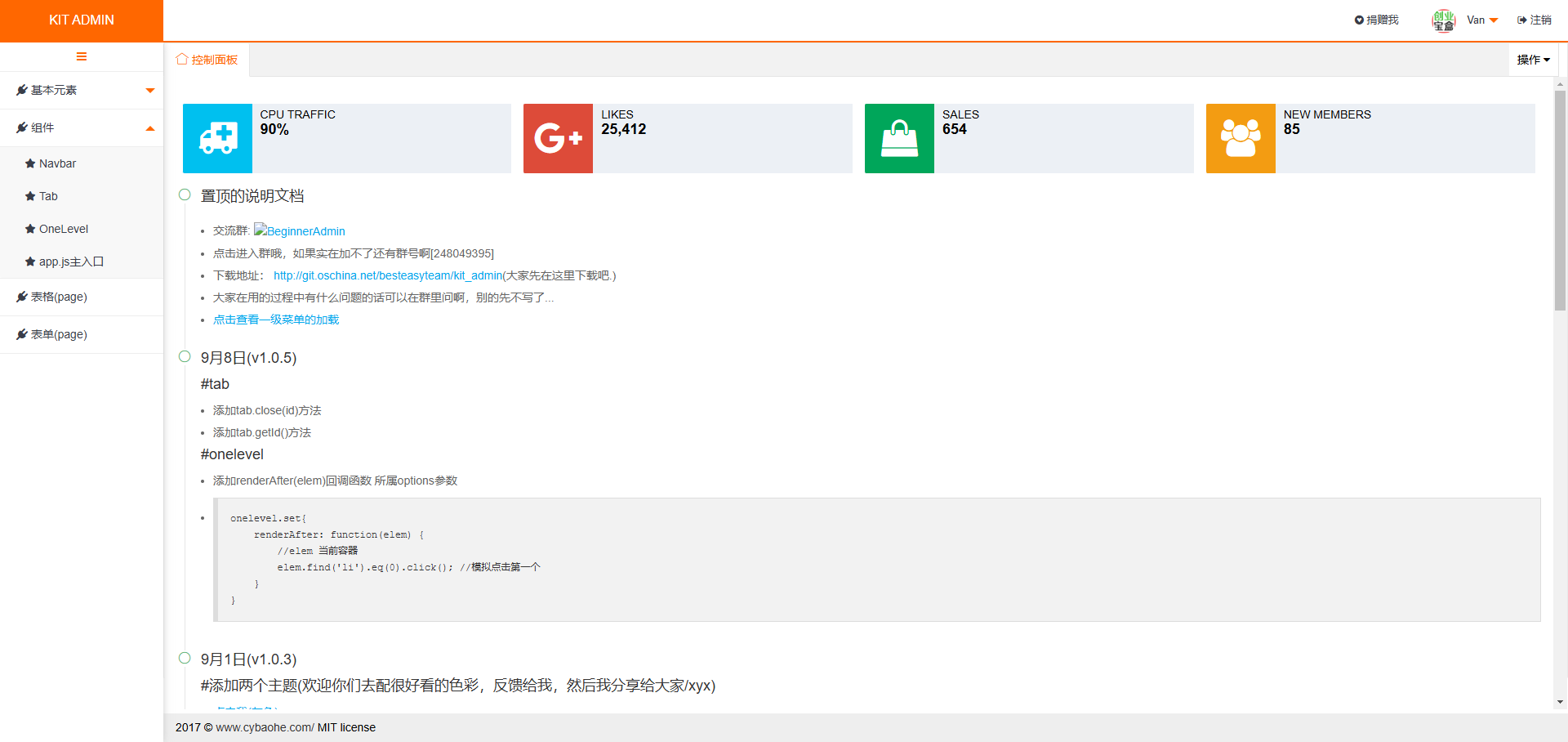Image resolution: width=1568 pixels, height=742 pixels.
Task: Click the www.cybaohe.com footer link
Action: (265, 727)
